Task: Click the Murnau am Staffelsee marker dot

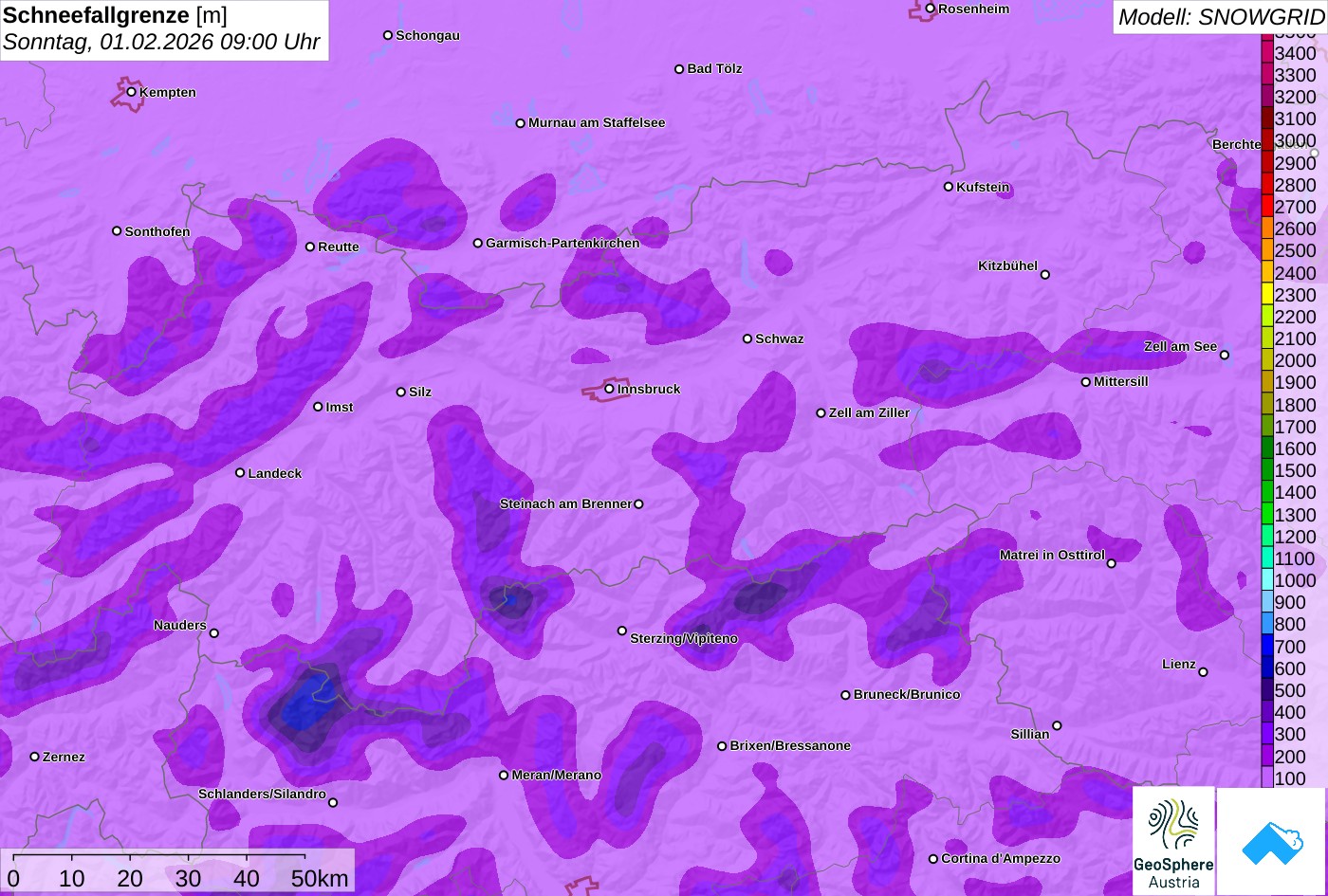Action: coord(521,123)
